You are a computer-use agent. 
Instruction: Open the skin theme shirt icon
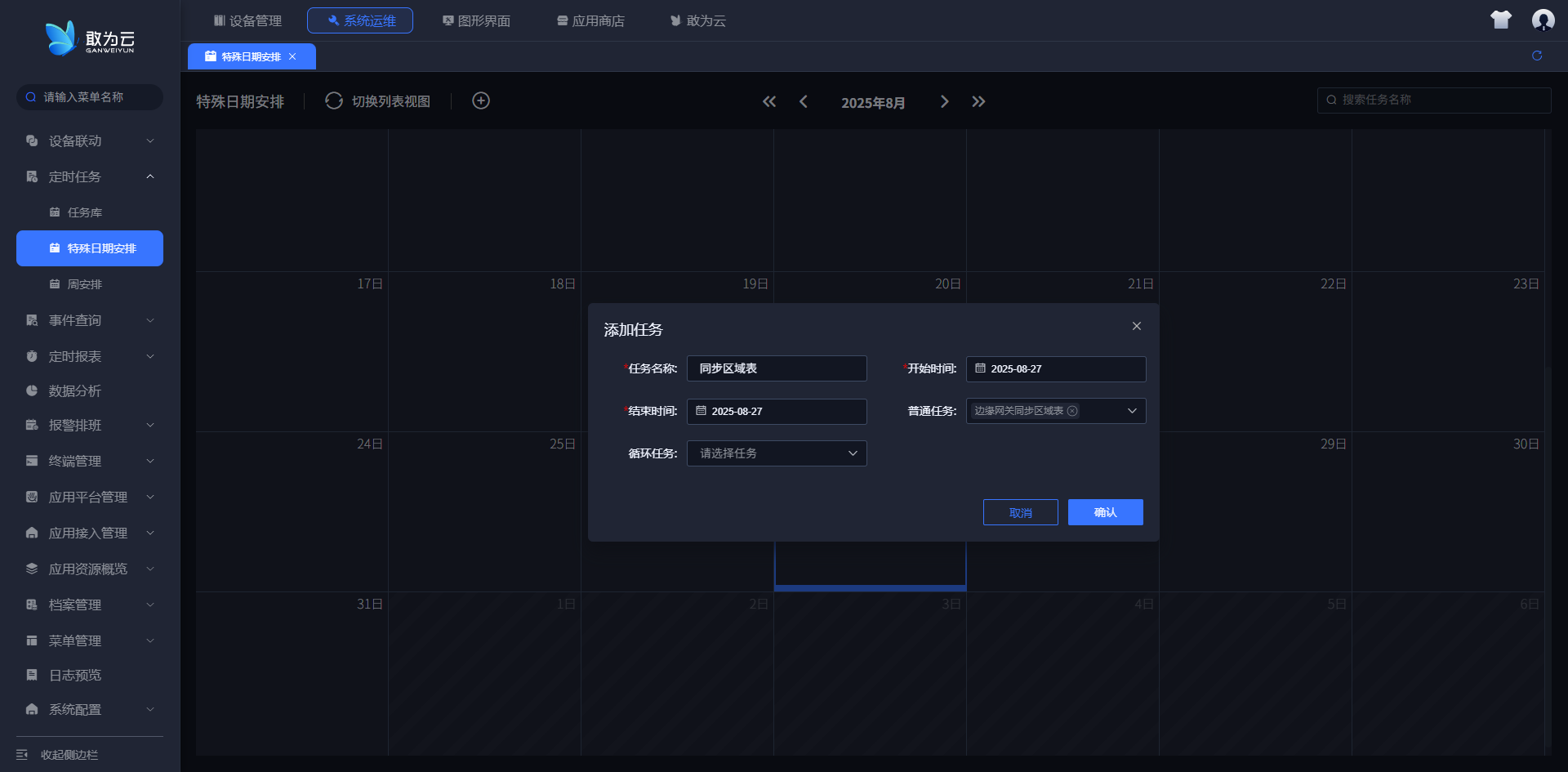click(1500, 20)
